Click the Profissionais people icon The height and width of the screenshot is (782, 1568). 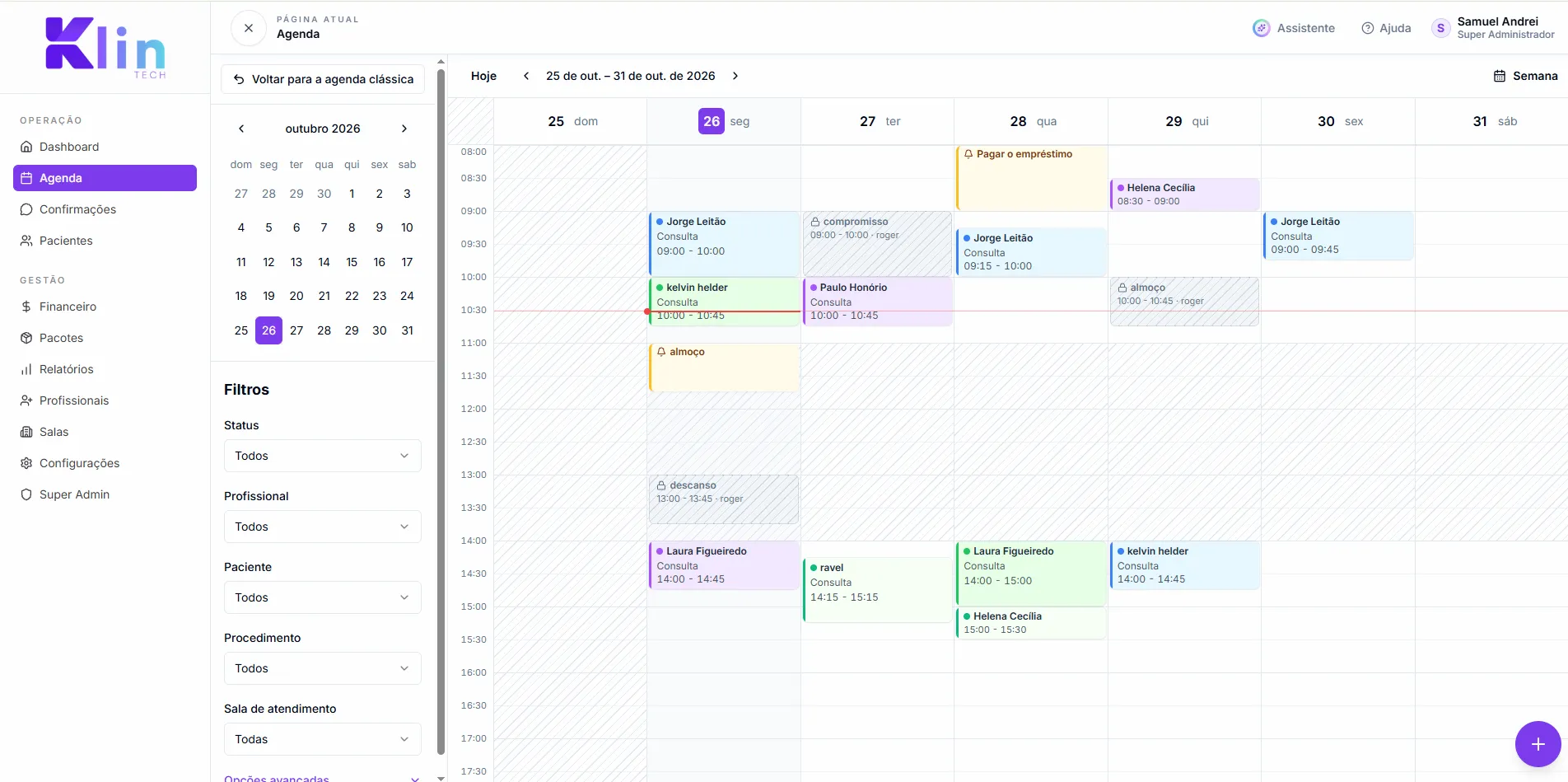pos(26,400)
